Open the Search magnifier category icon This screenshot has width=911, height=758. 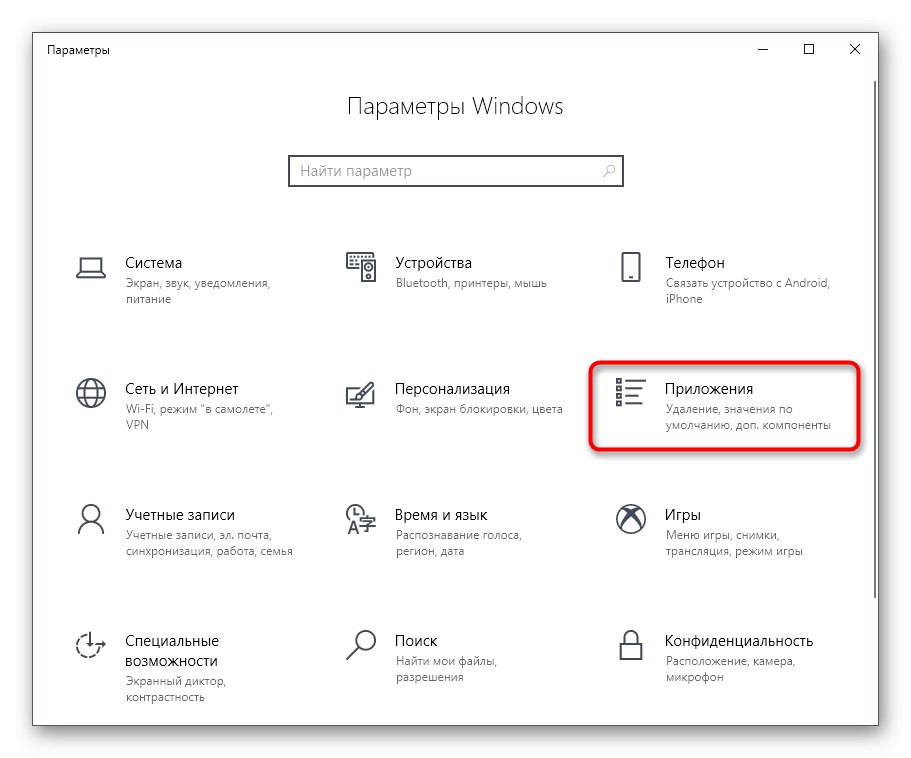click(361, 645)
